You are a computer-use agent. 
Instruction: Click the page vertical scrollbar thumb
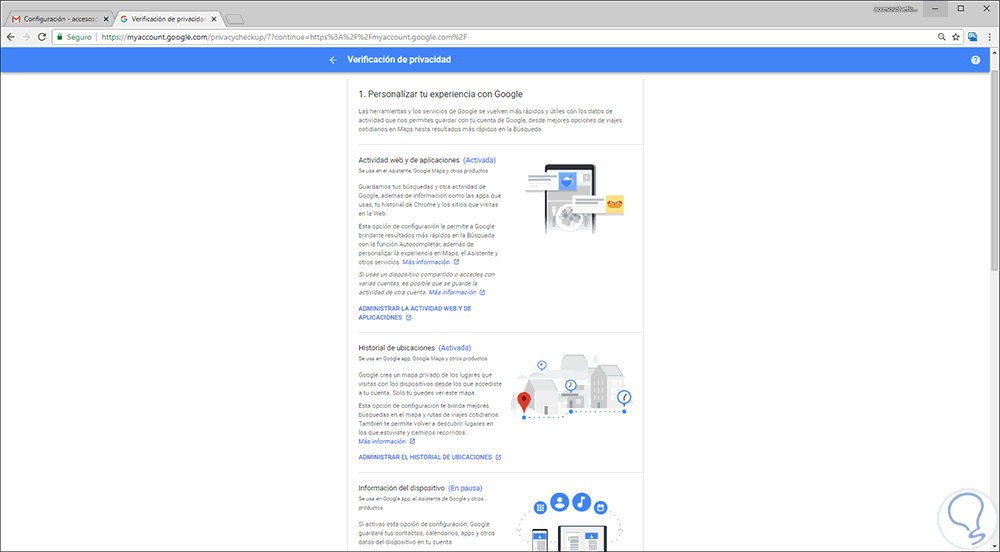coord(994,172)
